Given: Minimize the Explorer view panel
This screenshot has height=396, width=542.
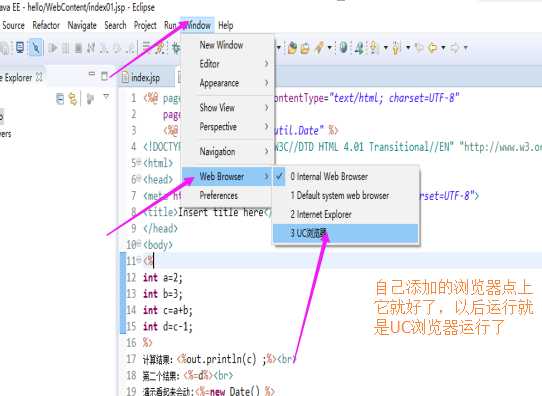Looking at the screenshot, I should click(x=92, y=74).
